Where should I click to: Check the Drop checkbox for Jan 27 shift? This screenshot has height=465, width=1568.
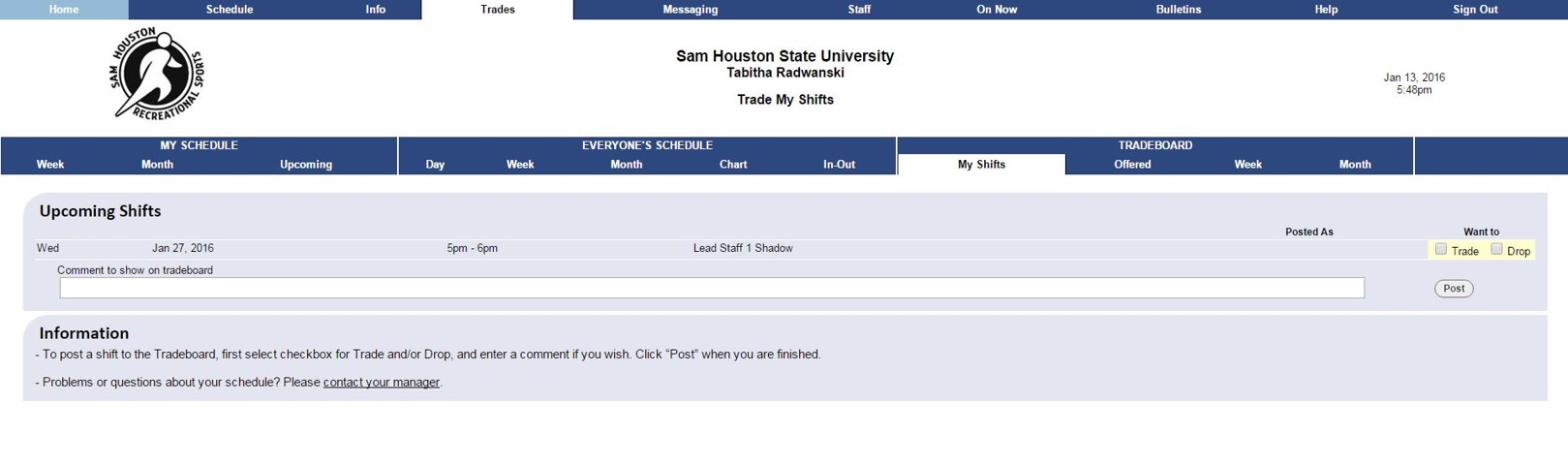click(x=1496, y=249)
